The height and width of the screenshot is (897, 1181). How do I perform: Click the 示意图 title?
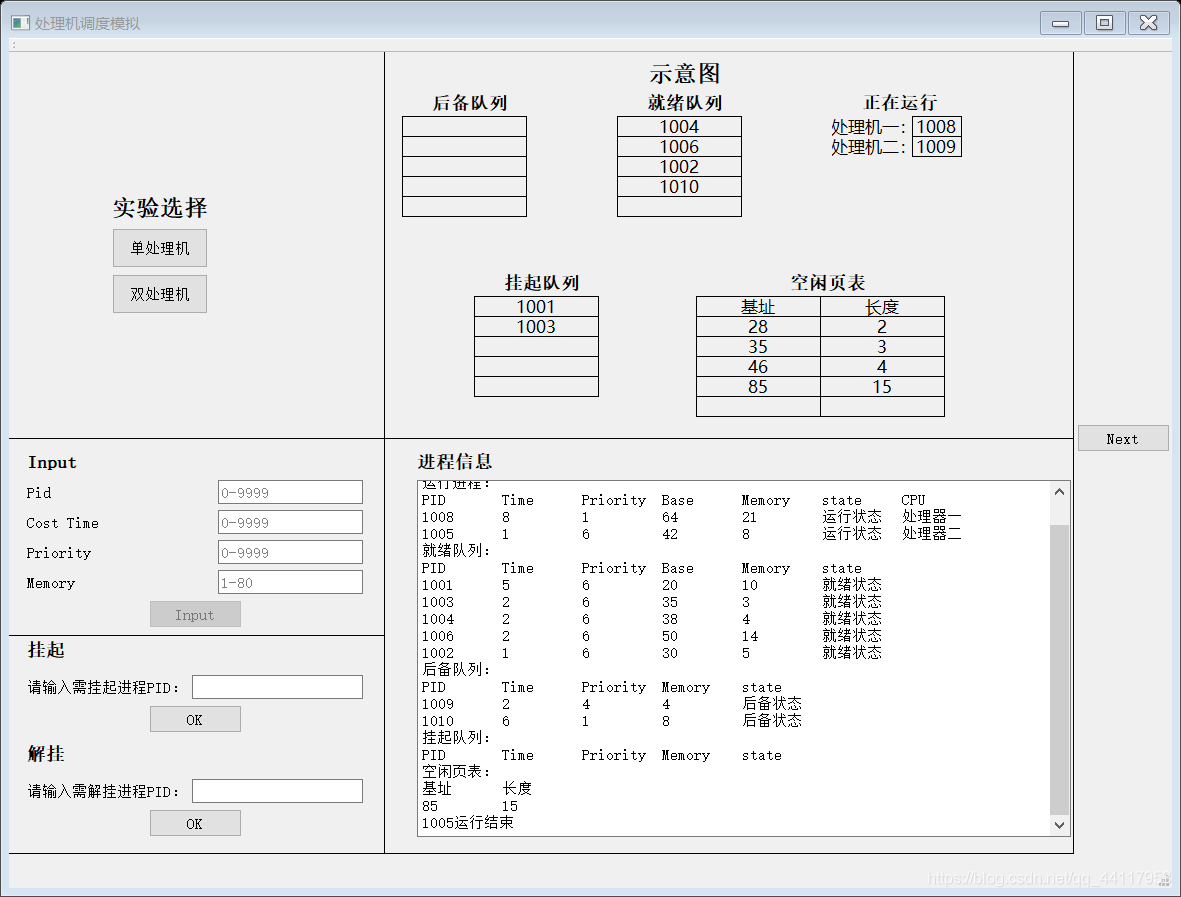tap(685, 74)
